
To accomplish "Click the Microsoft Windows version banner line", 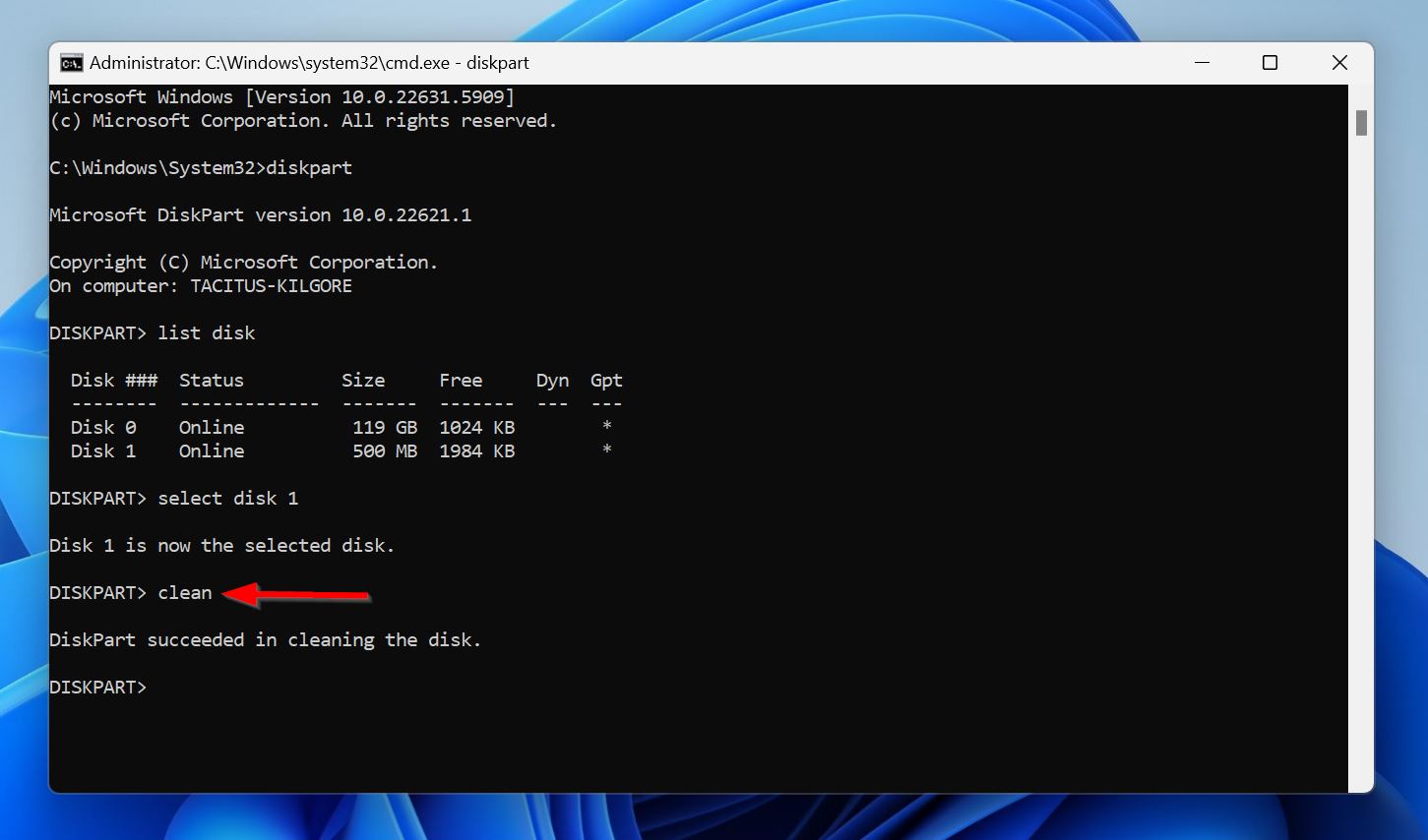I will point(281,96).
